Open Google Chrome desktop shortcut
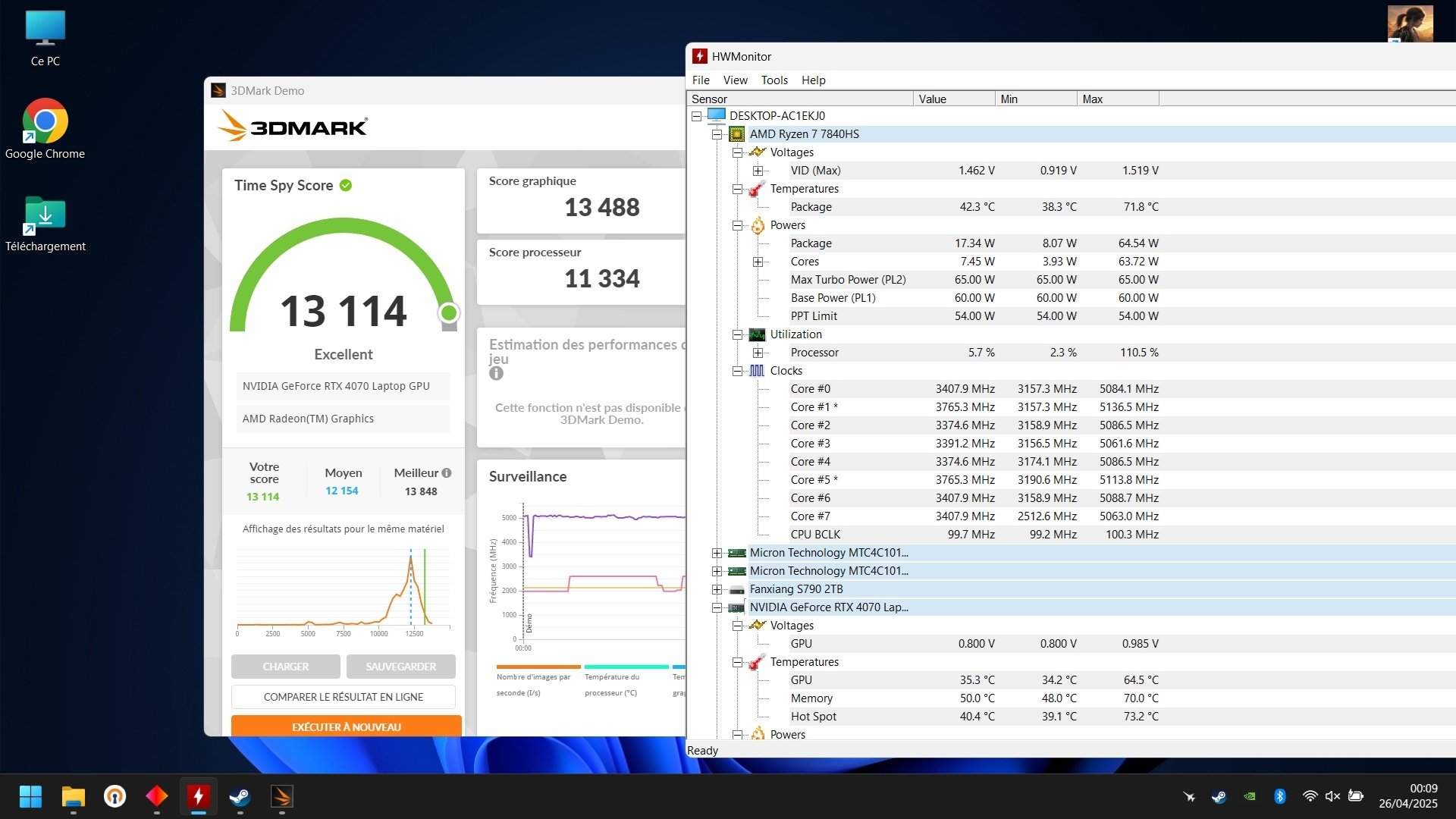The height and width of the screenshot is (819, 1456). pyautogui.click(x=45, y=129)
